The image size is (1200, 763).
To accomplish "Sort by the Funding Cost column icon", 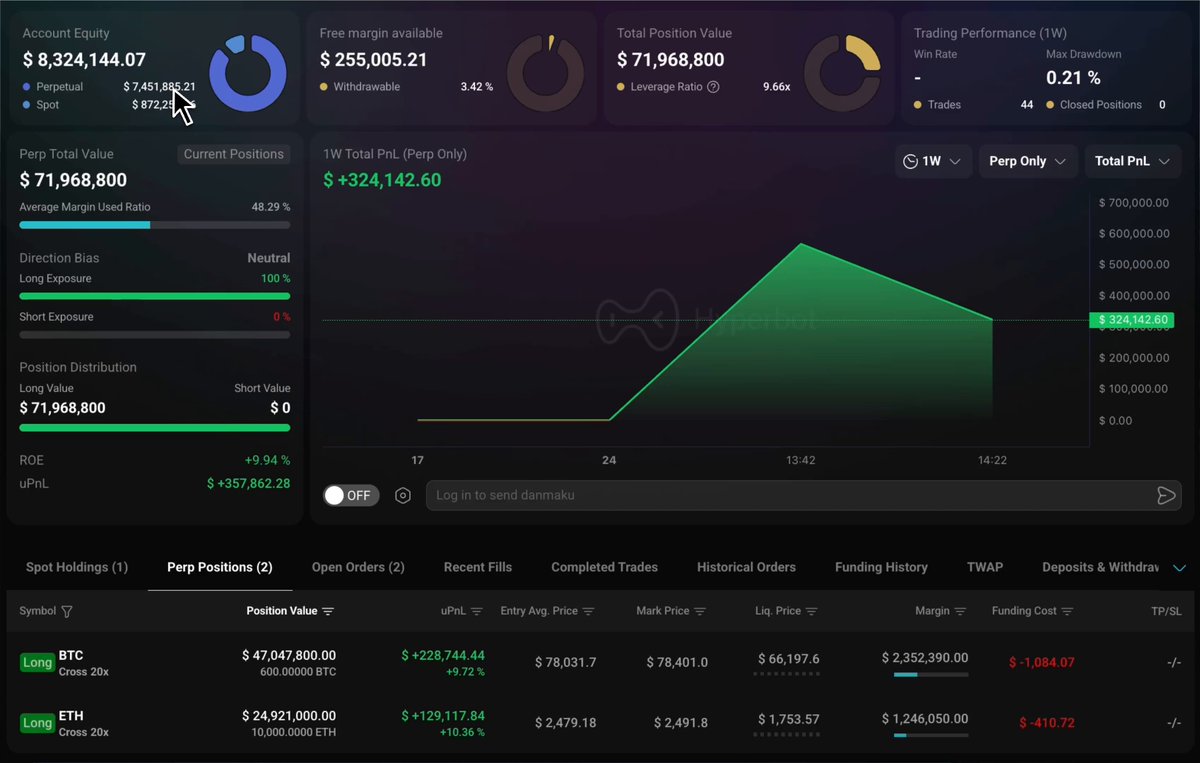I will 1067,611.
